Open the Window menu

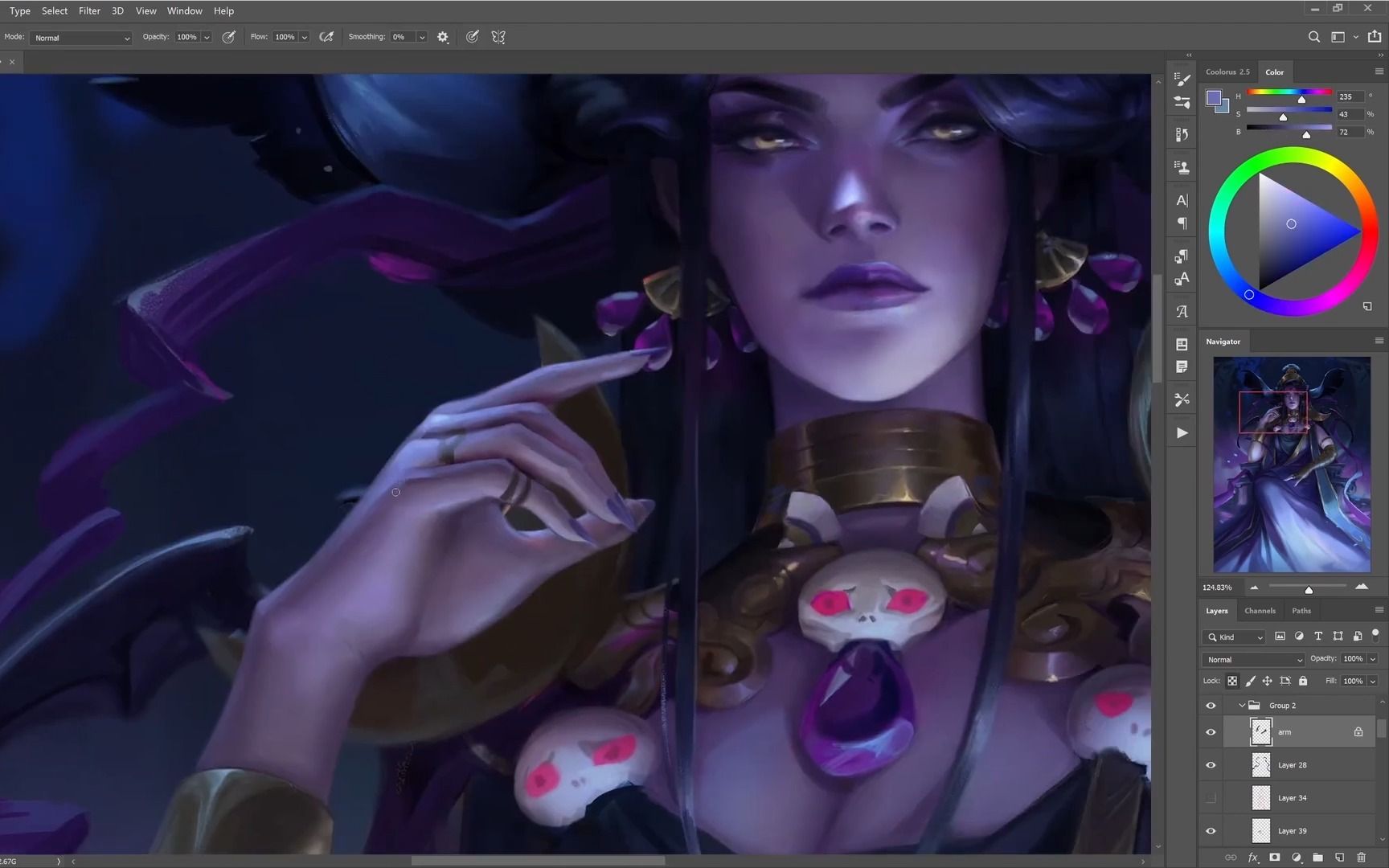[x=184, y=10]
